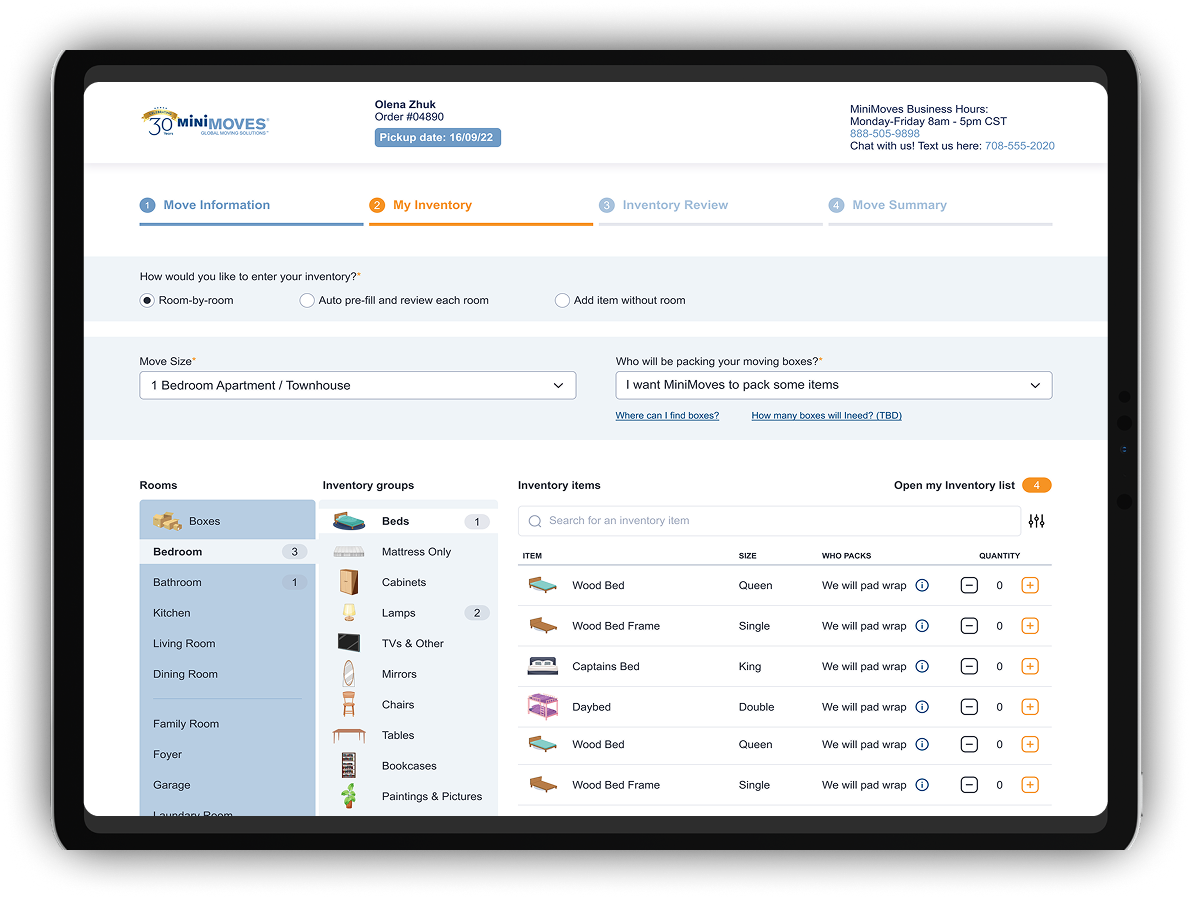Expand the packing preference dropdown

(x=833, y=385)
